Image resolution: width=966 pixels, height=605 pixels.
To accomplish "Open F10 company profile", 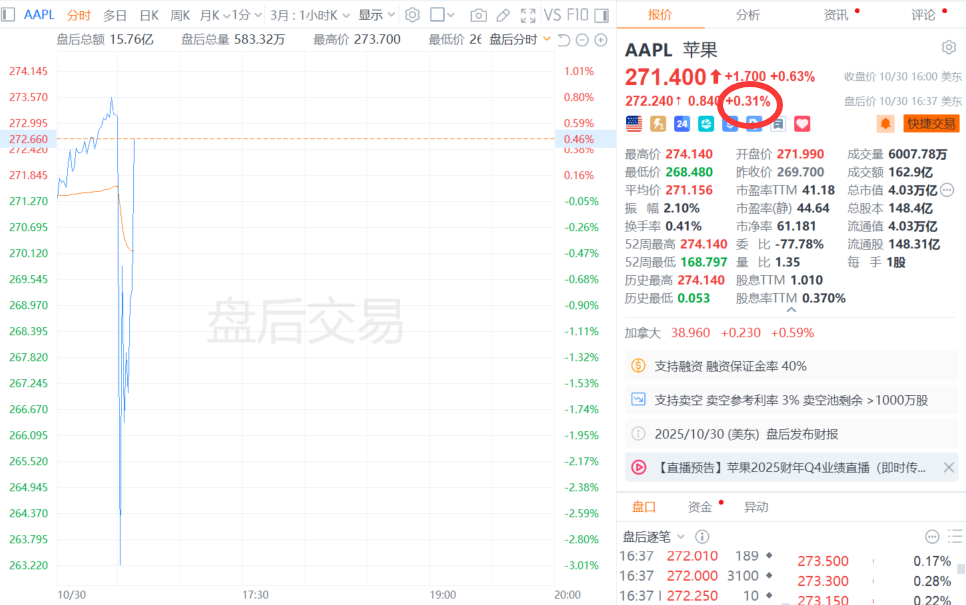I will coord(577,15).
